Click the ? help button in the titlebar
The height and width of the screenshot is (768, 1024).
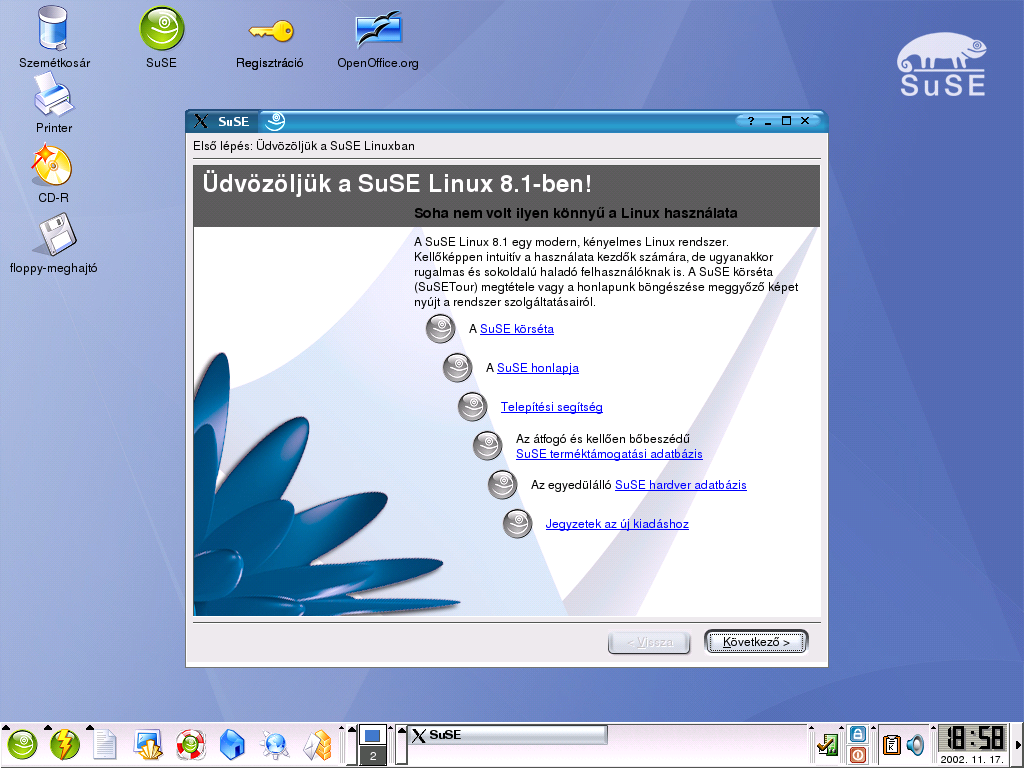click(751, 121)
